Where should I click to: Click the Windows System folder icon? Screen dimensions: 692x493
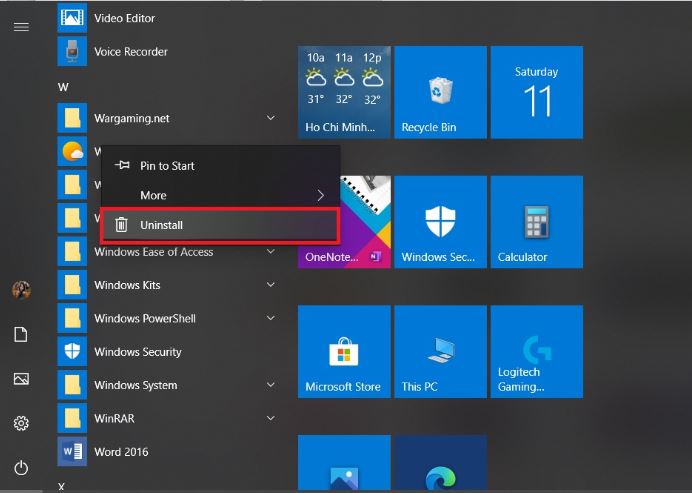click(x=72, y=385)
